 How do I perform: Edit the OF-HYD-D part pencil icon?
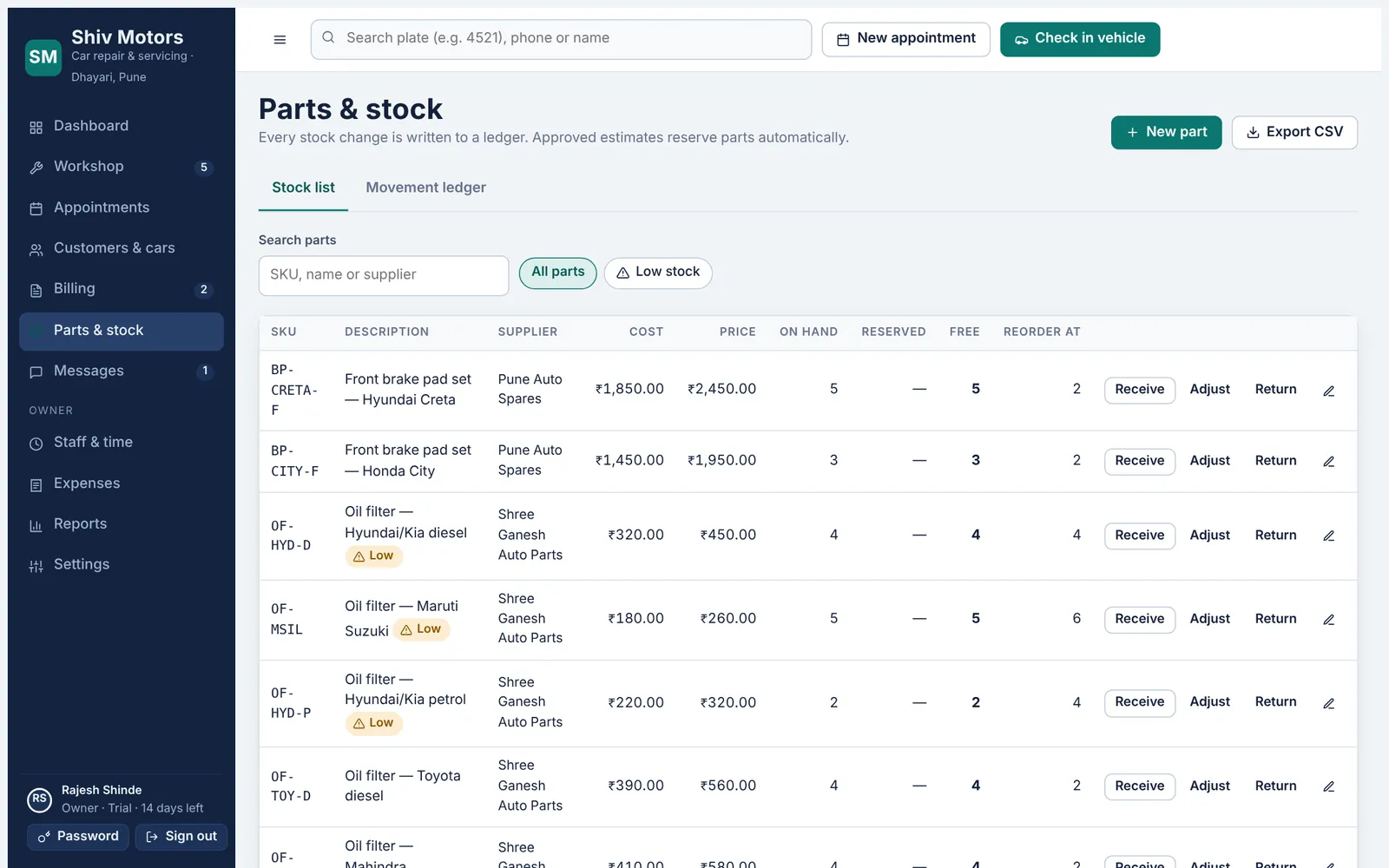point(1329,536)
